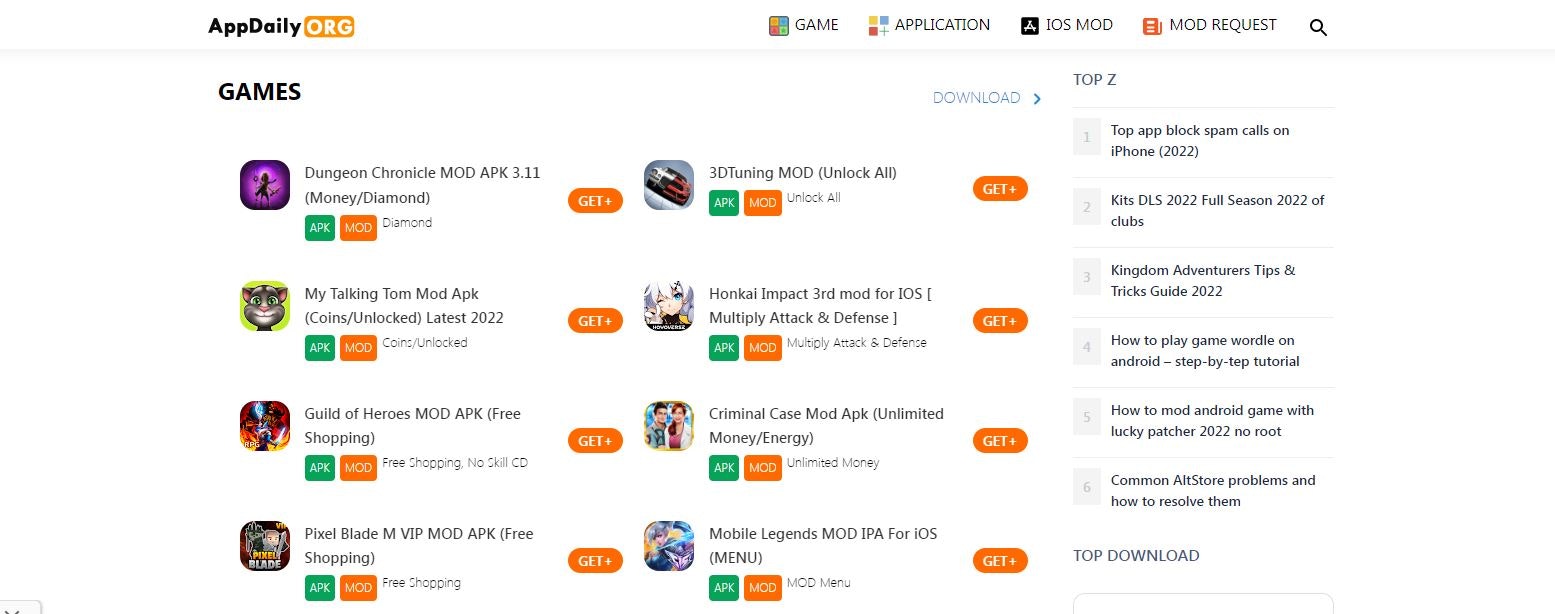Click APK tag under Pixel Blade M
The width and height of the screenshot is (1555, 614).
320,588
